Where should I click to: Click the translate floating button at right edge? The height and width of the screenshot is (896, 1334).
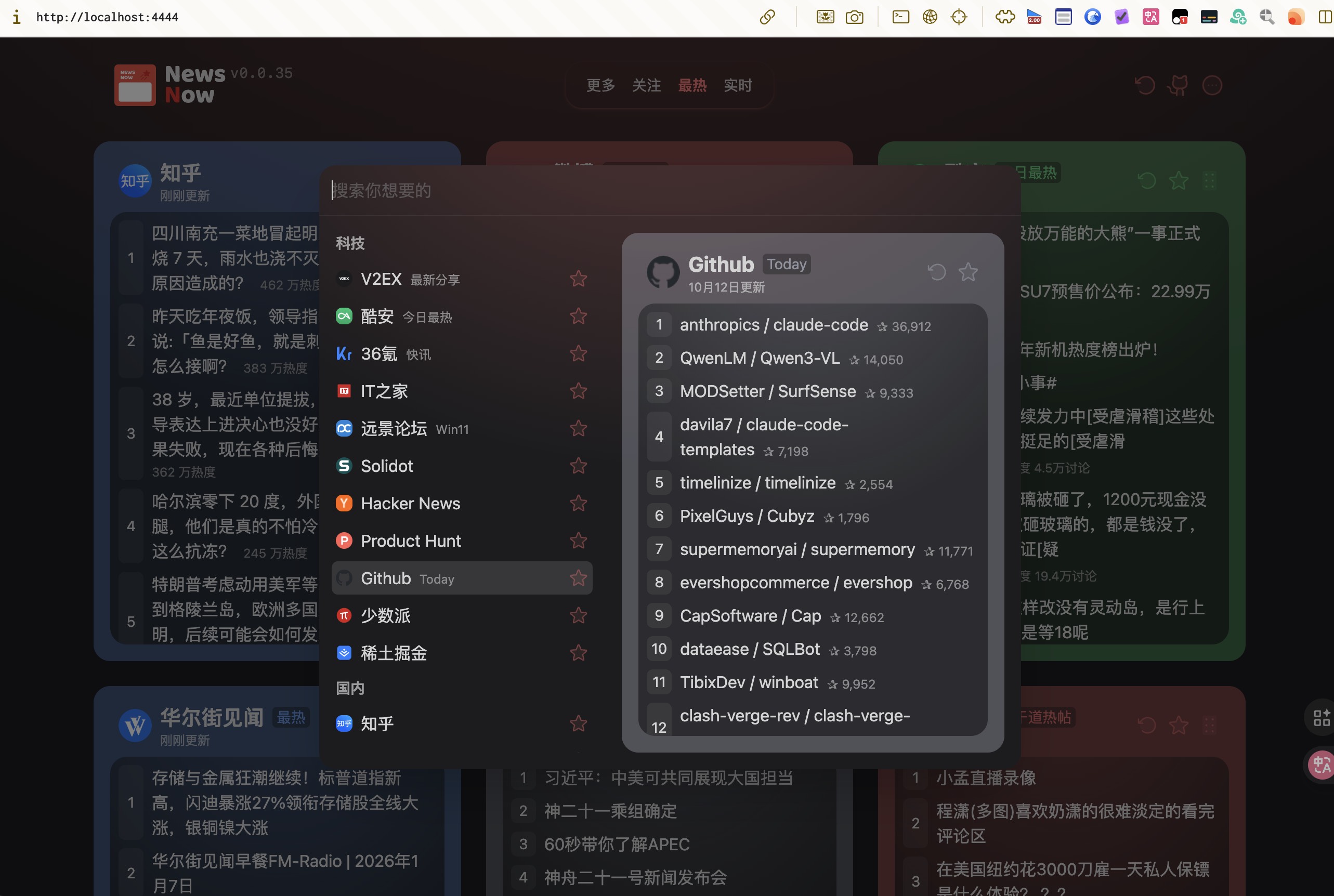1321,765
